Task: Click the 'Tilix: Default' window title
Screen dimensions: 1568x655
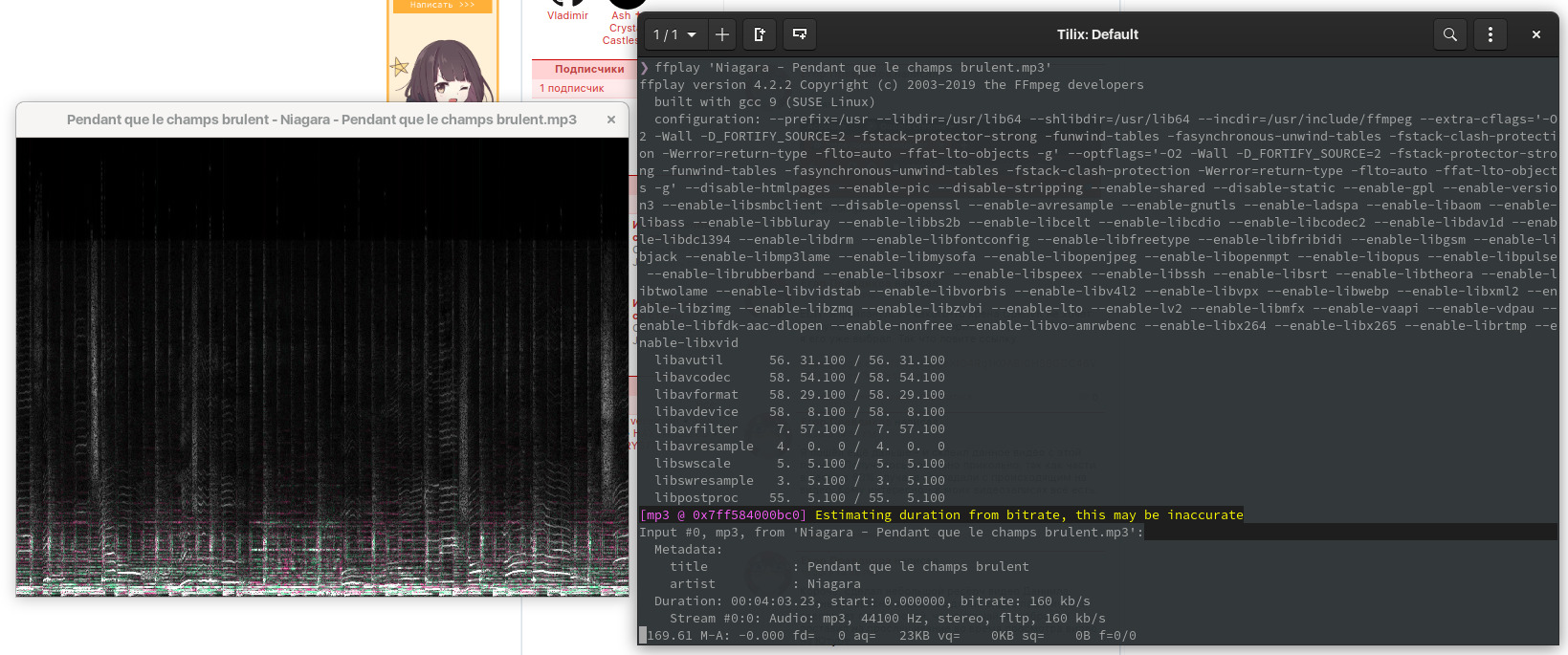Action: 1097,34
